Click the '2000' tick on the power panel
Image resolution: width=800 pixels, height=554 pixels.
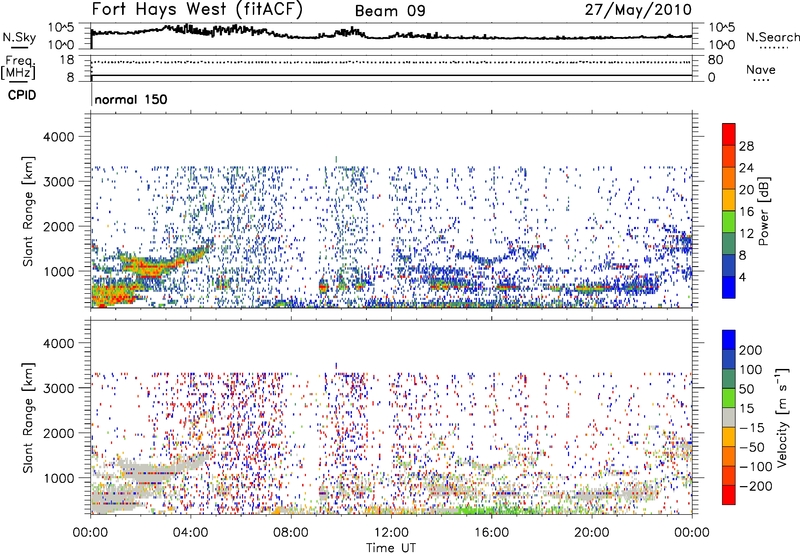[x=58, y=226]
